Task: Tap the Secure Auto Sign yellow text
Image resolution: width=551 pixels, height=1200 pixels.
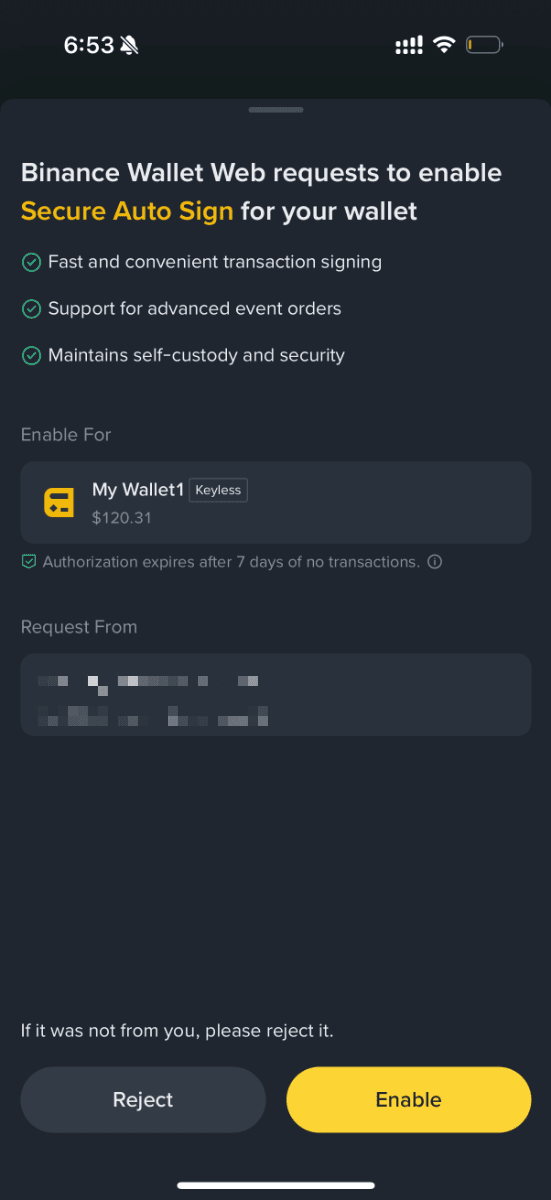Action: click(127, 211)
